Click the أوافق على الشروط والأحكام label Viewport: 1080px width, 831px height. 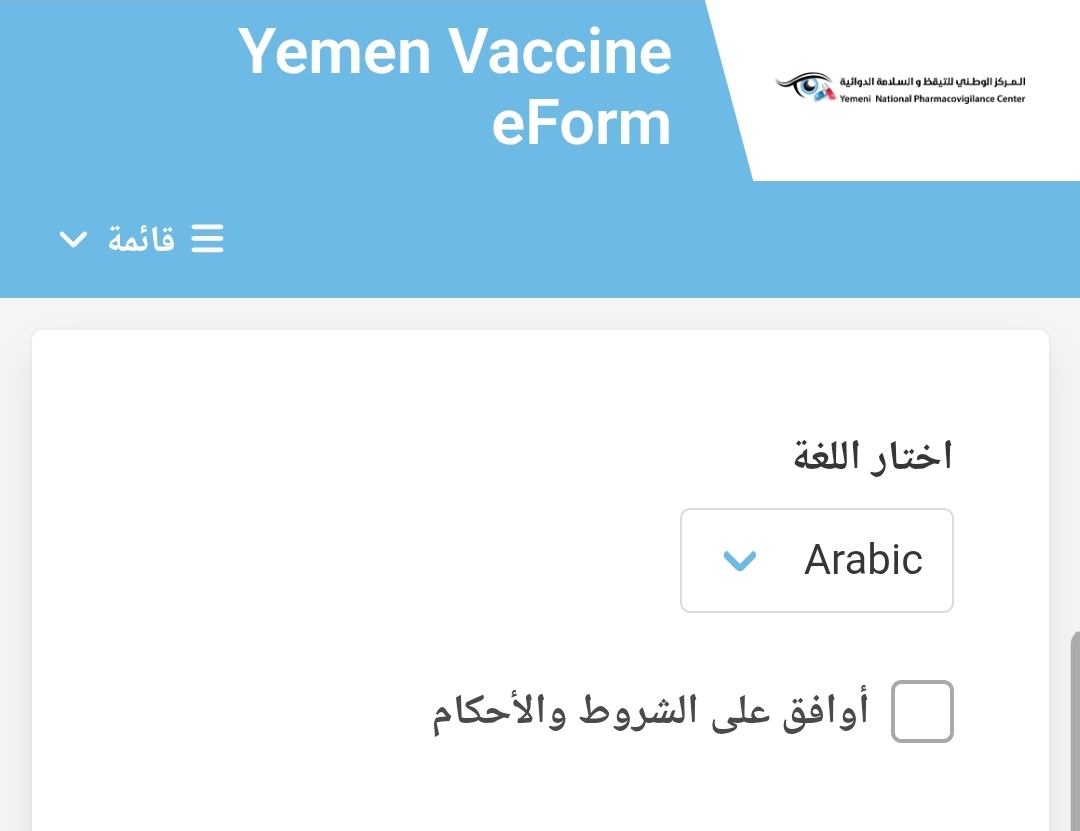click(651, 712)
